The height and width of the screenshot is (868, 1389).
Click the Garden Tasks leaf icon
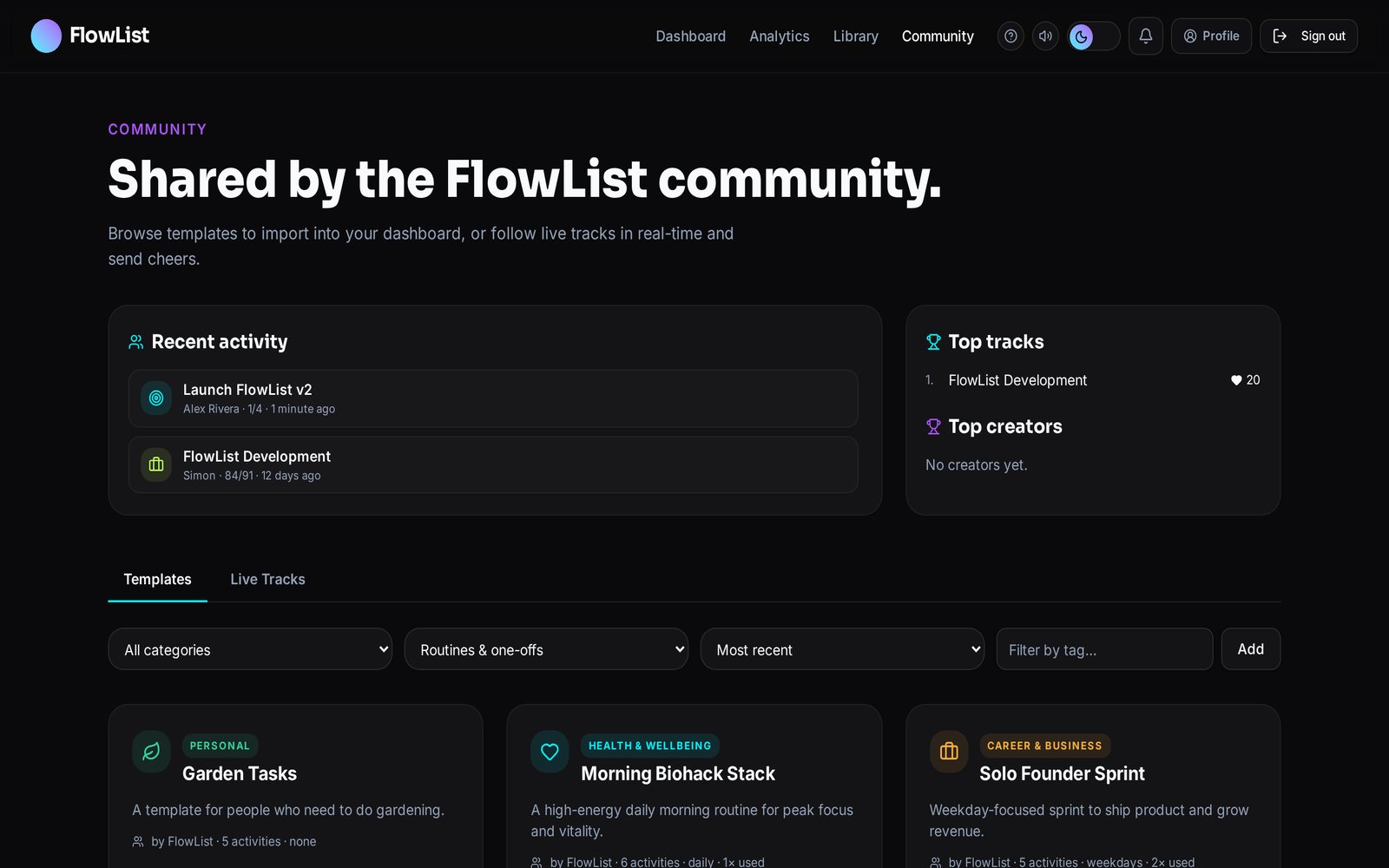(x=151, y=752)
